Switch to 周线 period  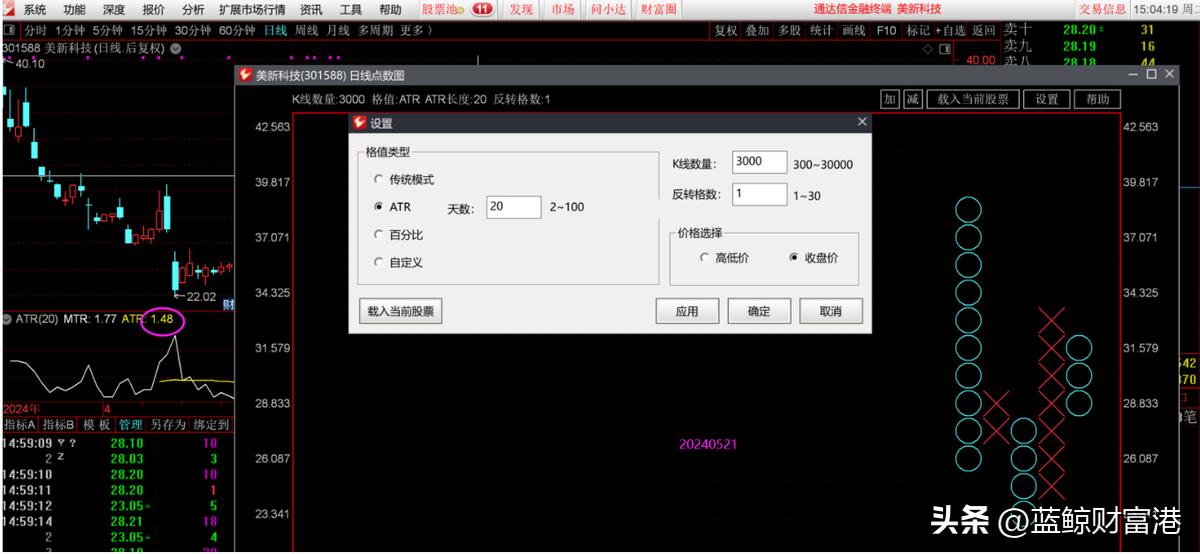click(x=307, y=30)
